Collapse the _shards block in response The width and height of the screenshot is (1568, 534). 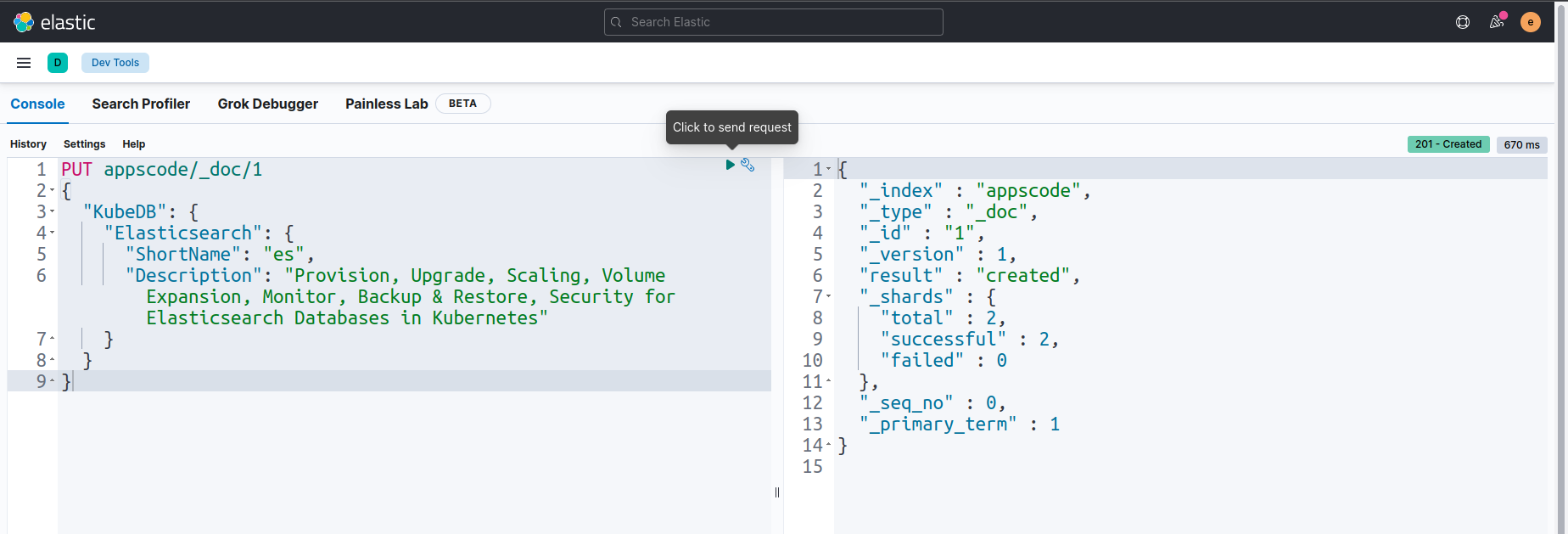(x=829, y=297)
